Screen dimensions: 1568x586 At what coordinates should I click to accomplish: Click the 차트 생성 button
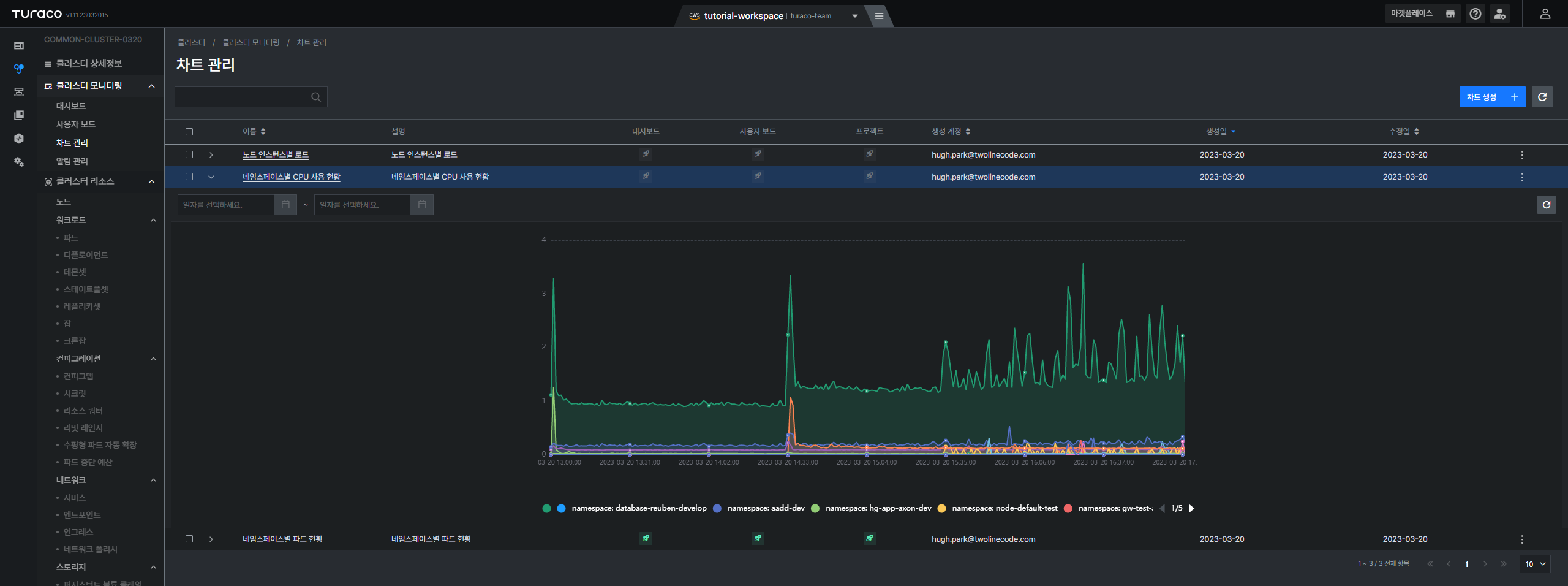click(x=1492, y=97)
